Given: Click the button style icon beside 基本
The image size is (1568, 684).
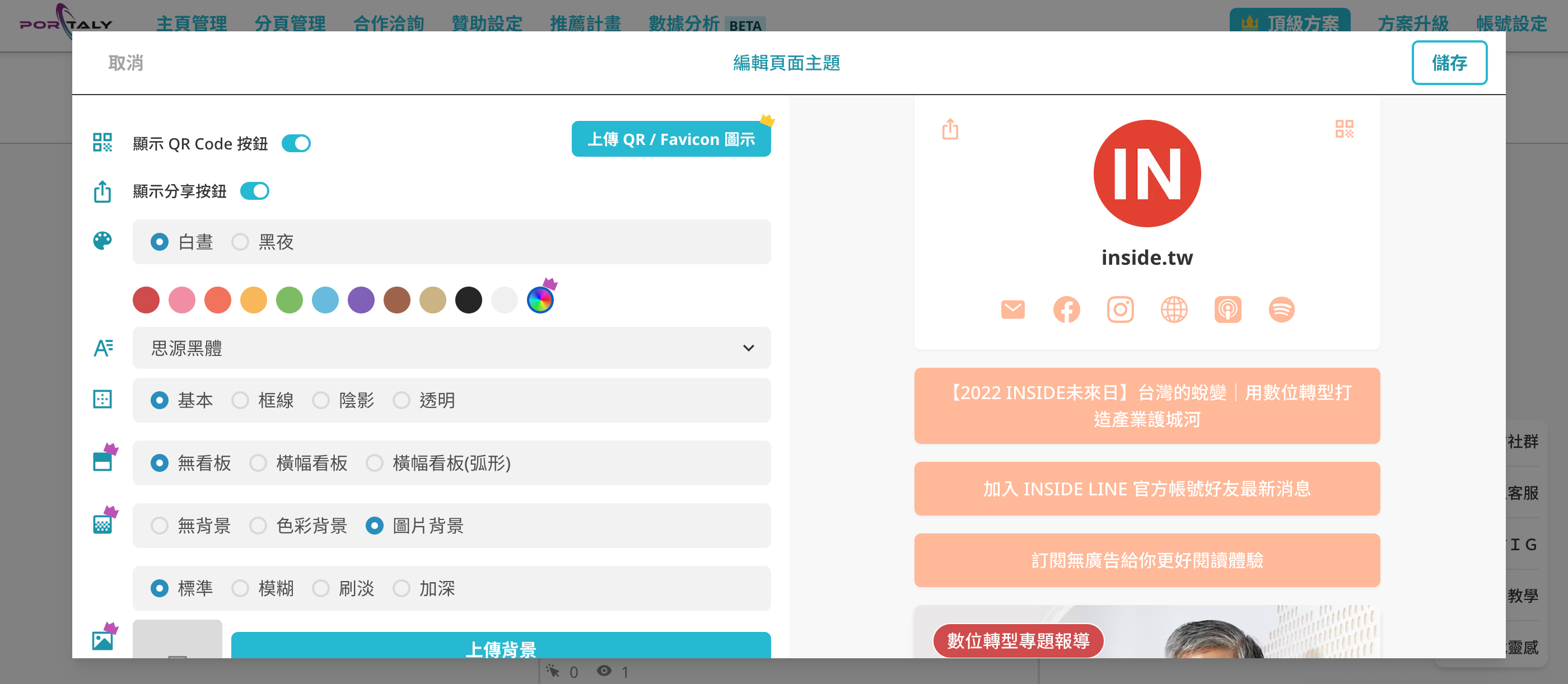Looking at the screenshot, I should click(x=102, y=399).
